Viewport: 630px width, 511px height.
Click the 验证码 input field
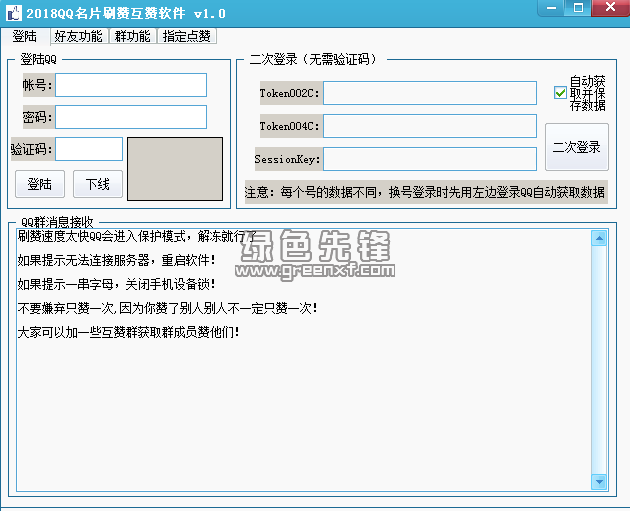pyautogui.click(x=89, y=149)
